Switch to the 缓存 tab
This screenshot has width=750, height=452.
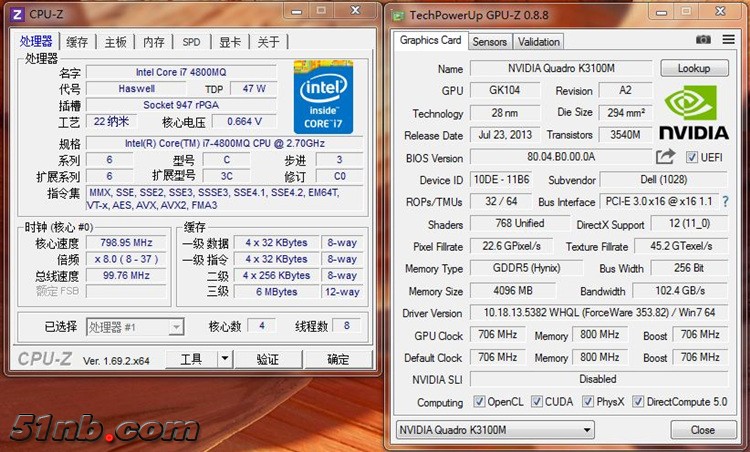tap(77, 42)
